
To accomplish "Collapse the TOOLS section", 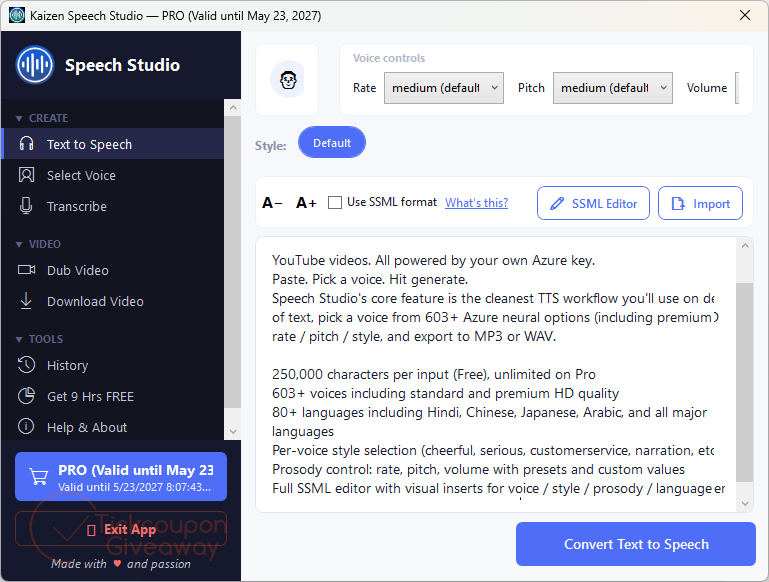I will [x=39, y=339].
